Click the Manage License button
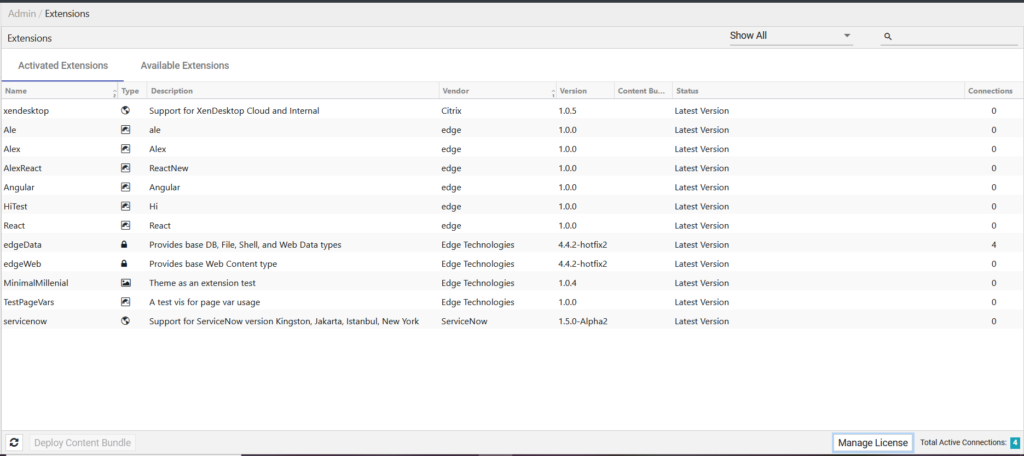This screenshot has width=1024, height=456. point(873,442)
